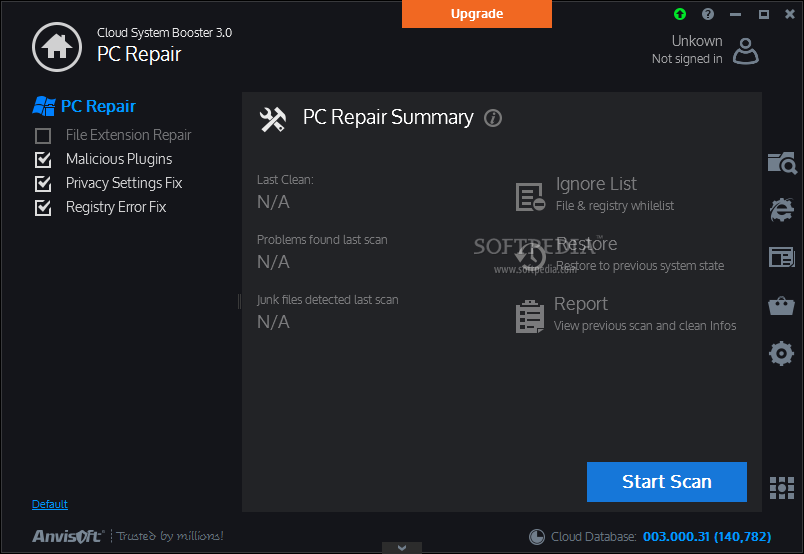
Task: Click the Cloud Database clock icon
Action: (537, 537)
